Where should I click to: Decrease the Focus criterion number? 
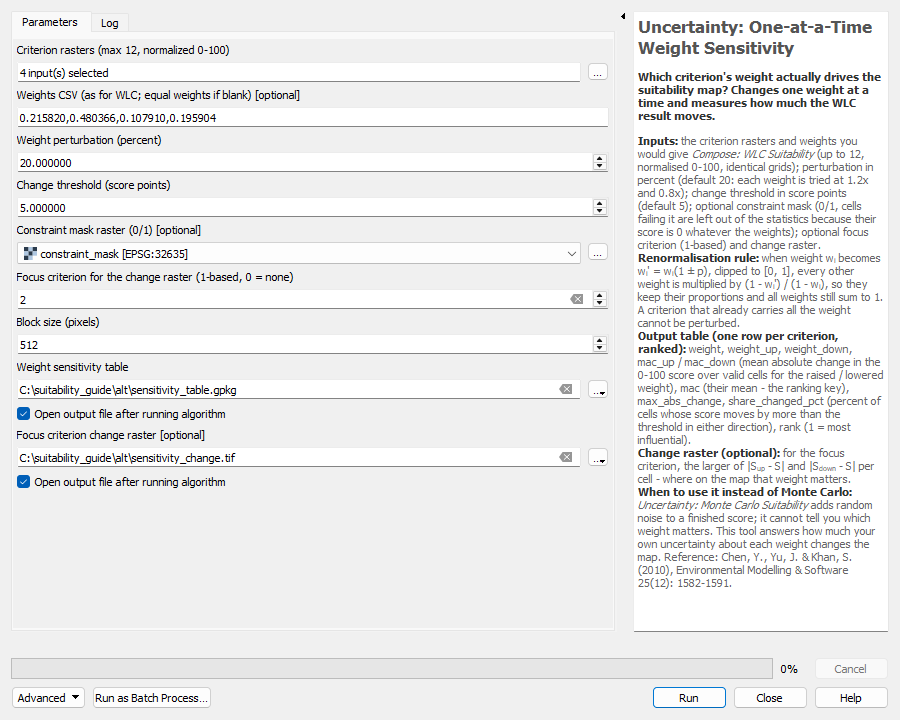600,303
